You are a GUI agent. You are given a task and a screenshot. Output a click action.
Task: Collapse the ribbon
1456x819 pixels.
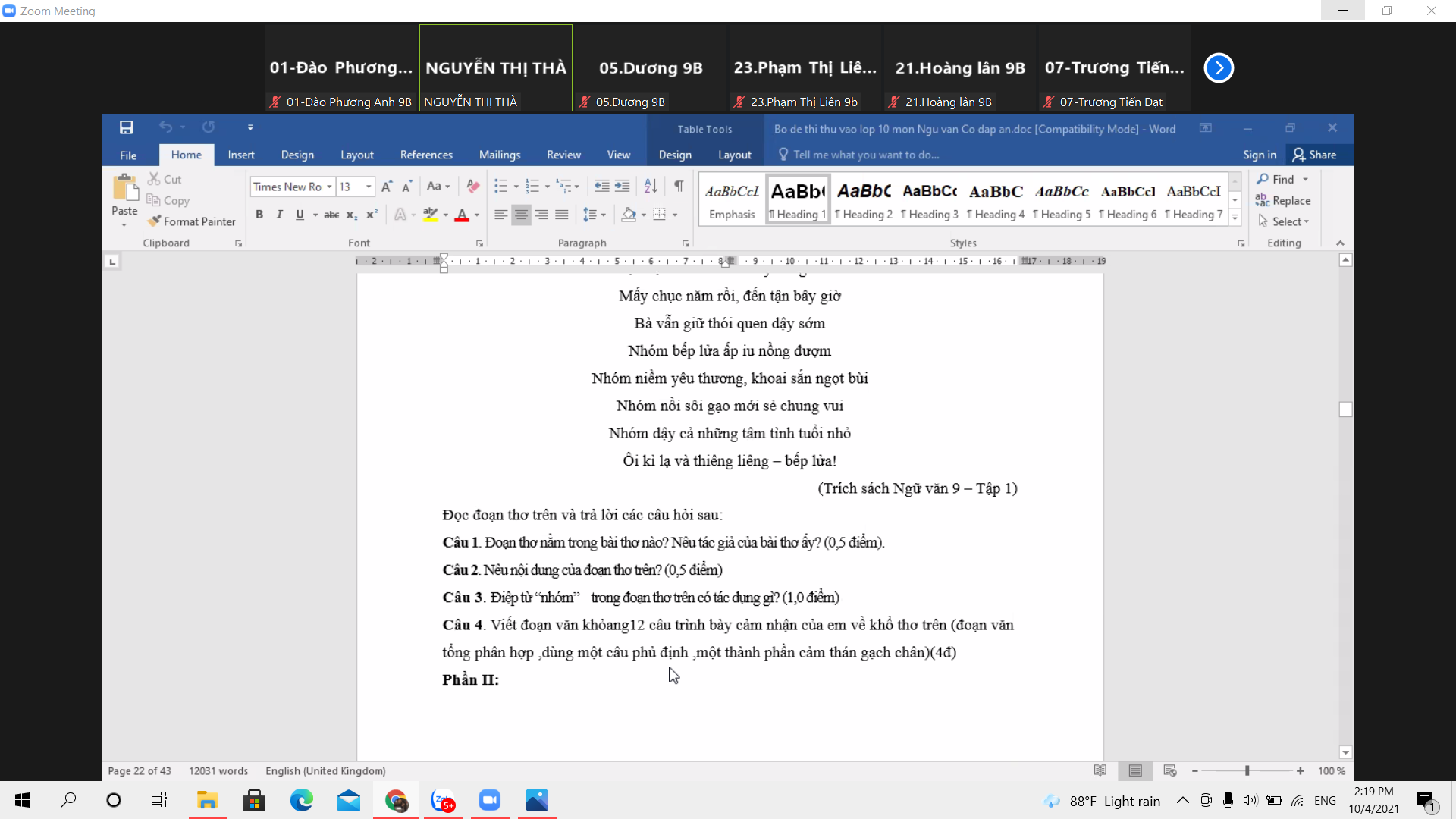pyautogui.click(x=1340, y=243)
